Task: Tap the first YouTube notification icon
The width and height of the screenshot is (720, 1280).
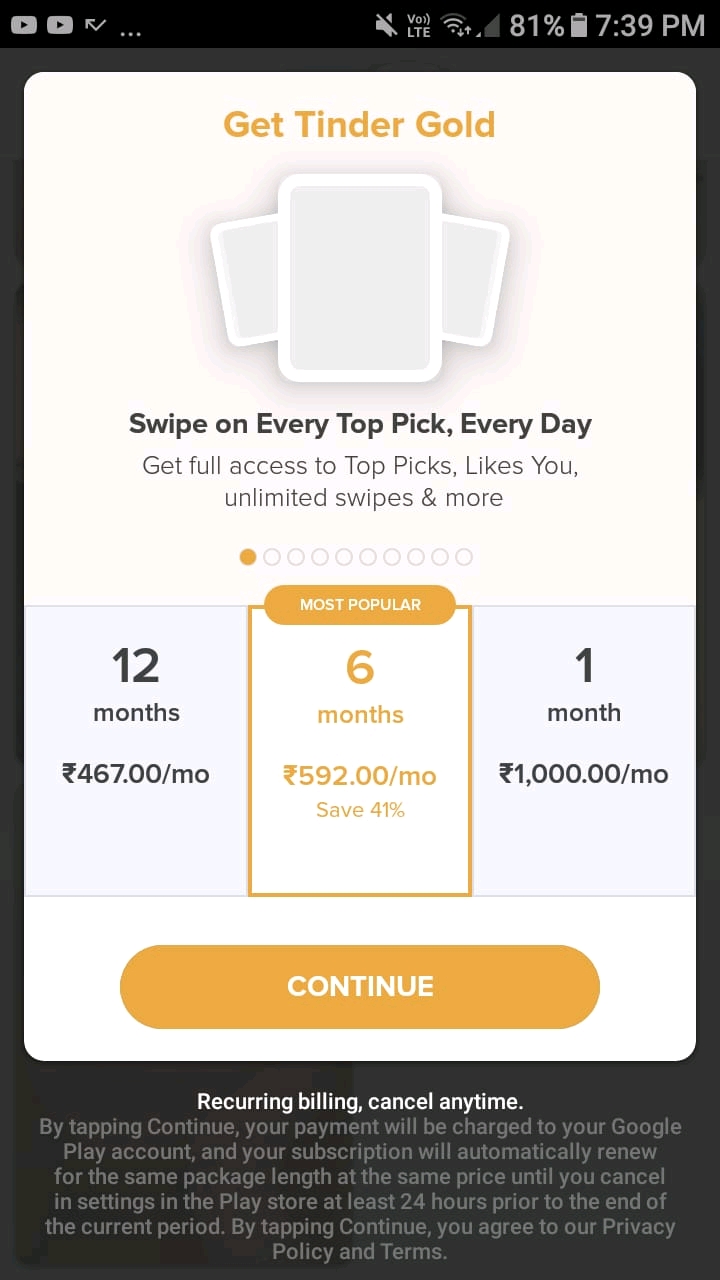Action: 24,25
